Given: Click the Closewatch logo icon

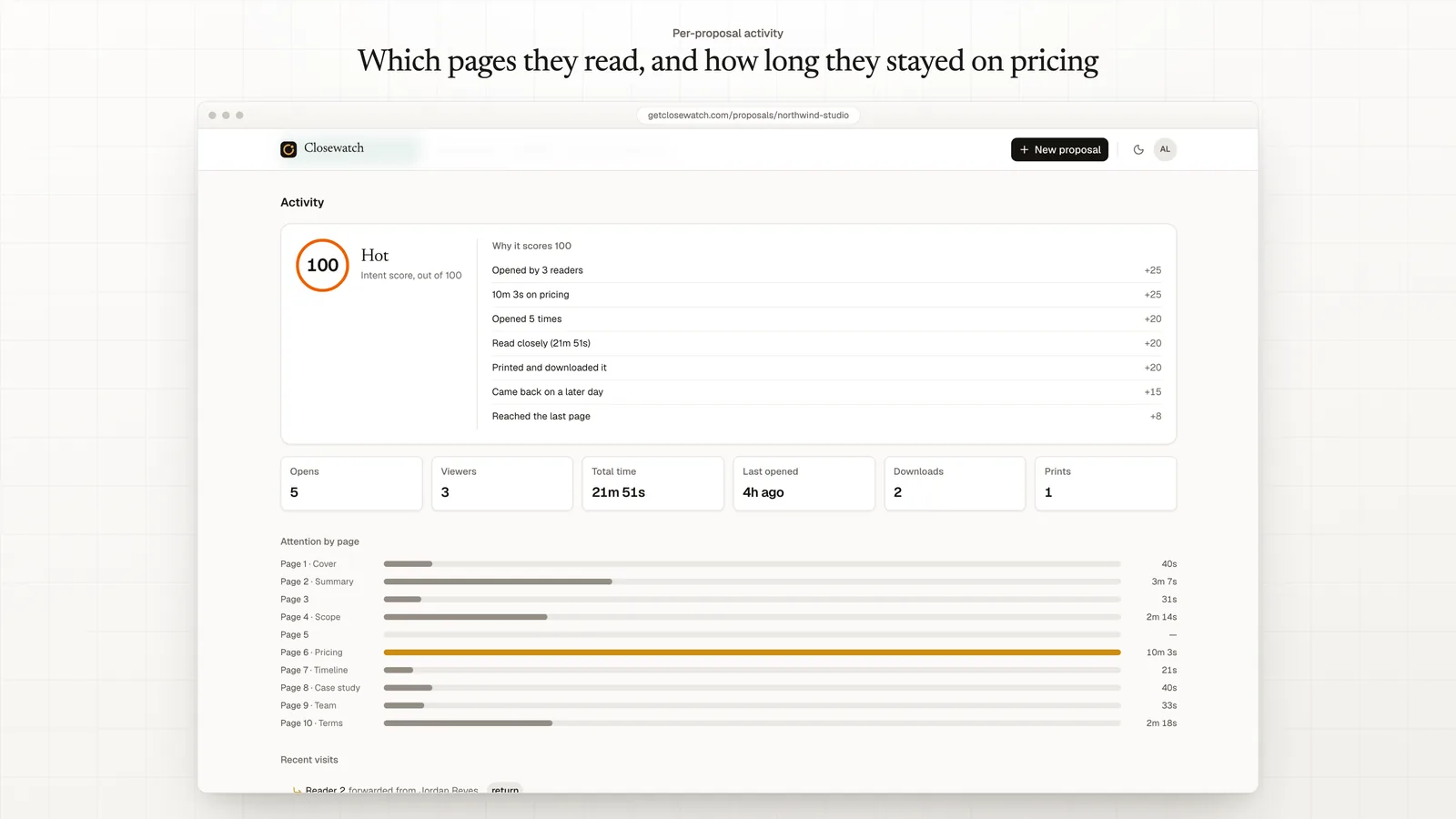Looking at the screenshot, I should point(288,149).
